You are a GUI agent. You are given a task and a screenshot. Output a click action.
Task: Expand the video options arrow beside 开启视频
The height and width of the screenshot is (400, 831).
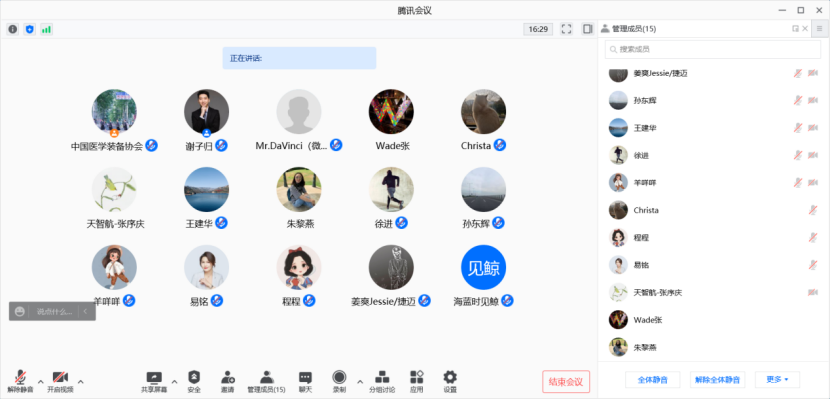81,381
